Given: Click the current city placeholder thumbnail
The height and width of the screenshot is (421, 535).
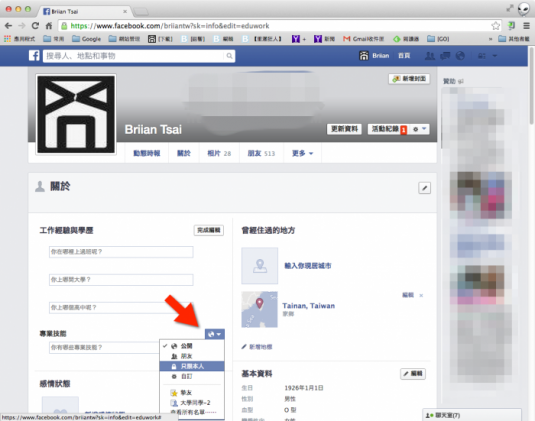Looking at the screenshot, I should click(x=260, y=266).
